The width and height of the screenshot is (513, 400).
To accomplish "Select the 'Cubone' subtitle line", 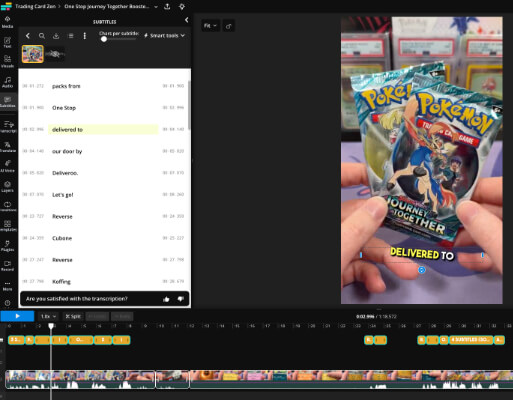I will point(103,238).
